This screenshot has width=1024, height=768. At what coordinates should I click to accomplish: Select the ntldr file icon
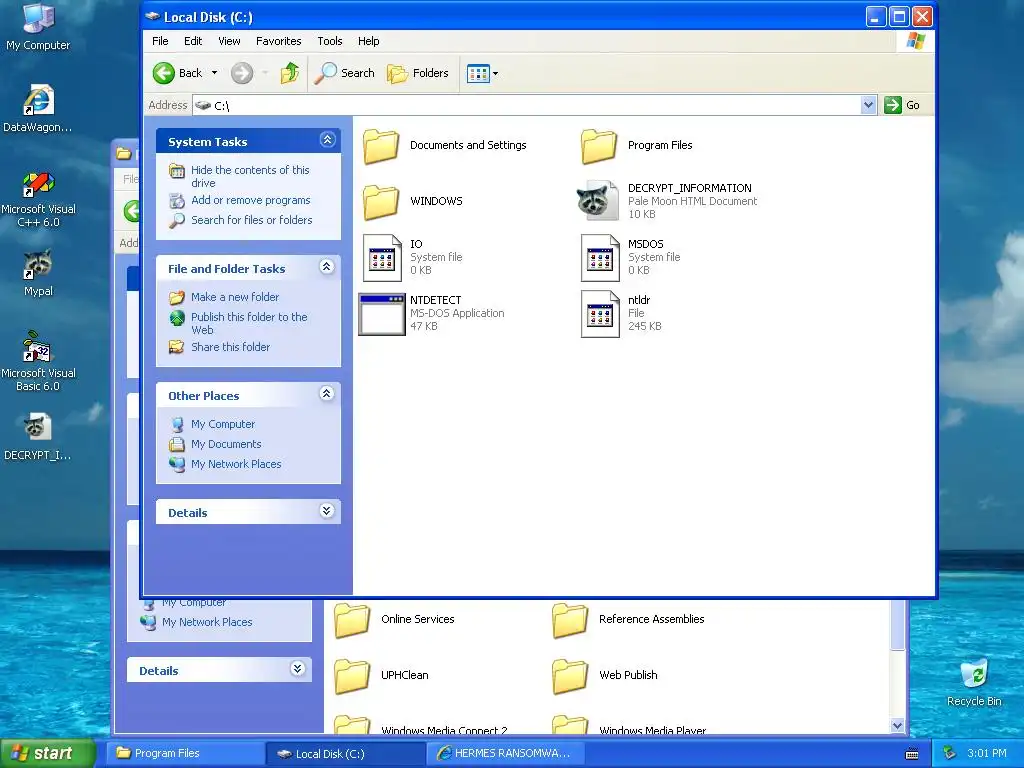(600, 314)
